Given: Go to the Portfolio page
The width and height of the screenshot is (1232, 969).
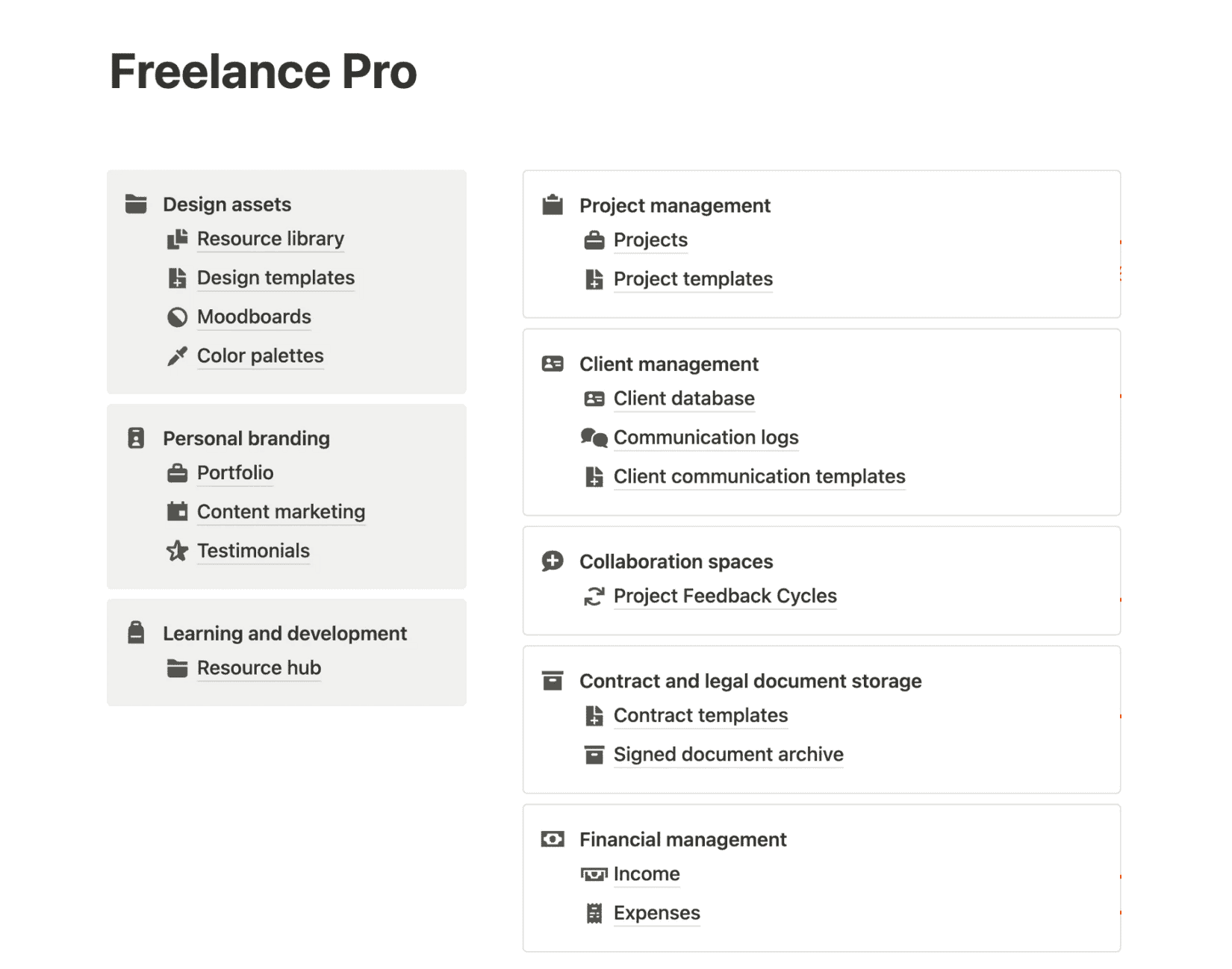Looking at the screenshot, I should click(x=235, y=473).
